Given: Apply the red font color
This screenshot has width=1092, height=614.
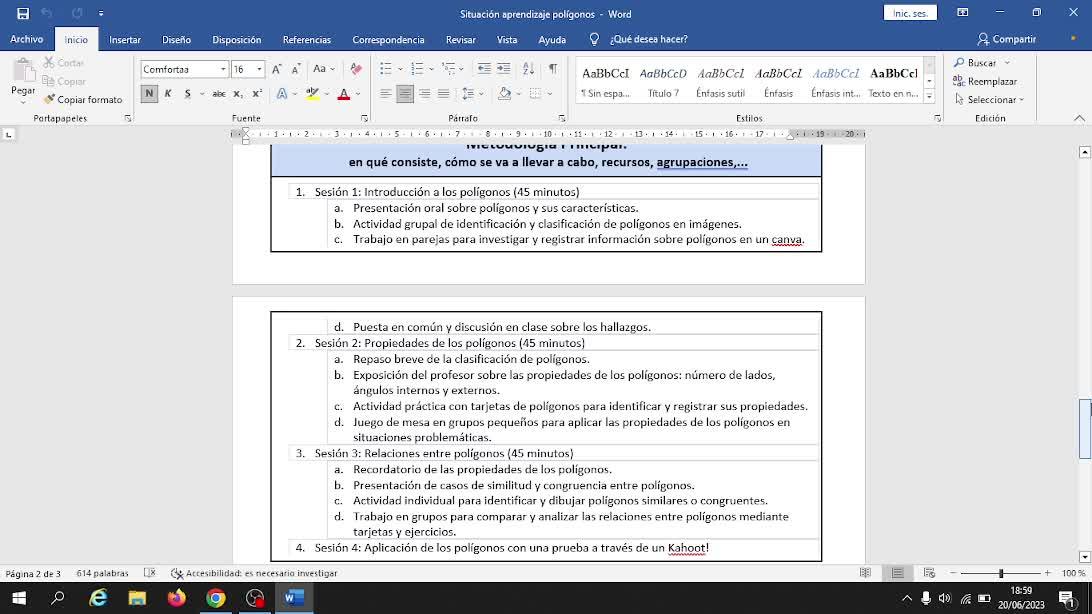Looking at the screenshot, I should 343,93.
